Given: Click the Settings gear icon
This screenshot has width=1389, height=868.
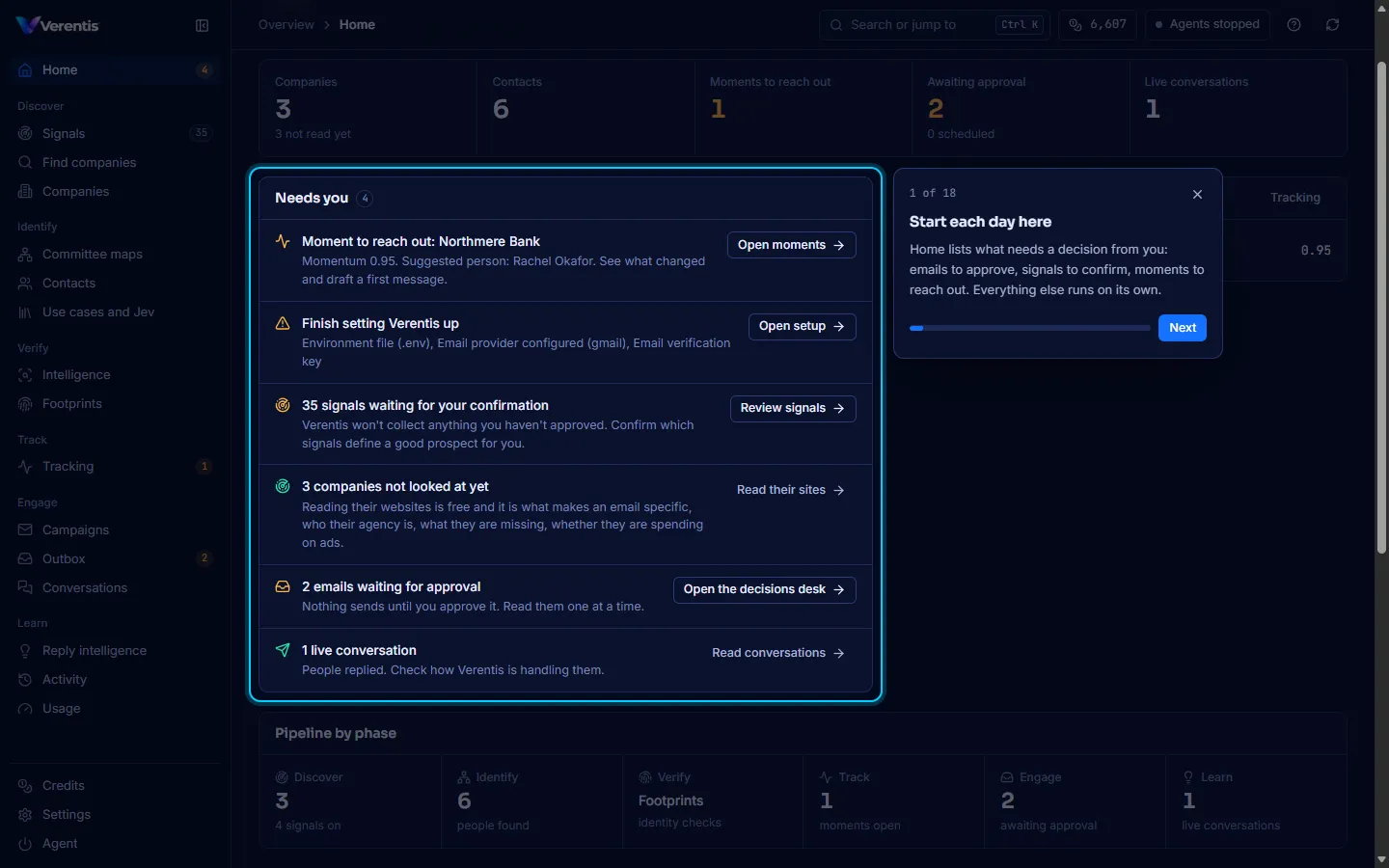Looking at the screenshot, I should [x=25, y=815].
